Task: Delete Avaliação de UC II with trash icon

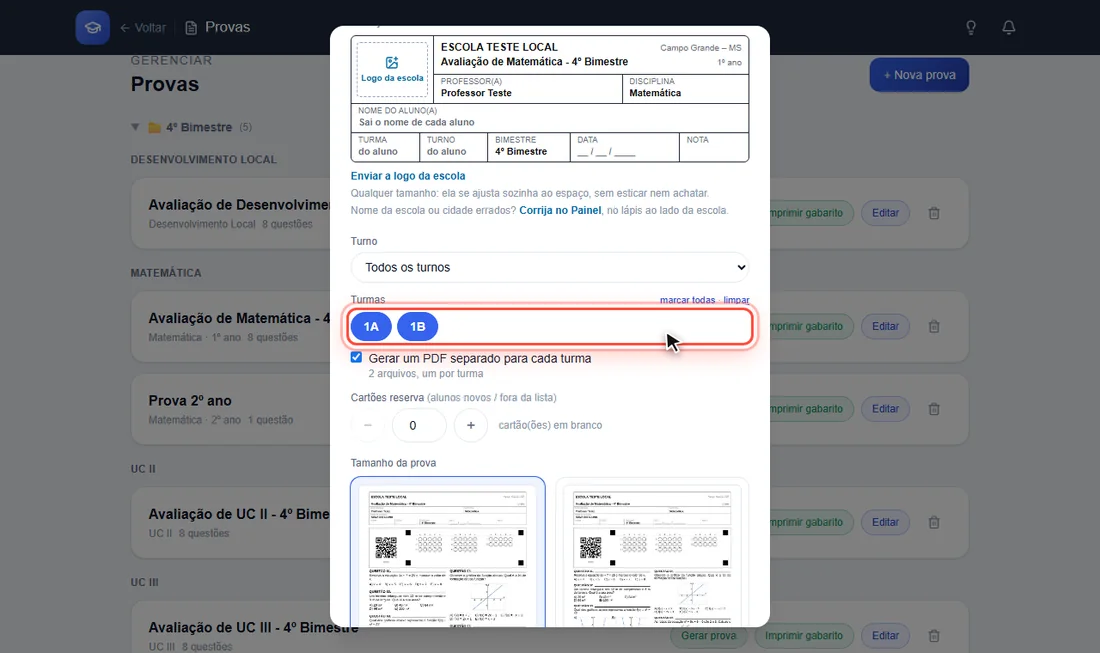Action: pos(934,522)
